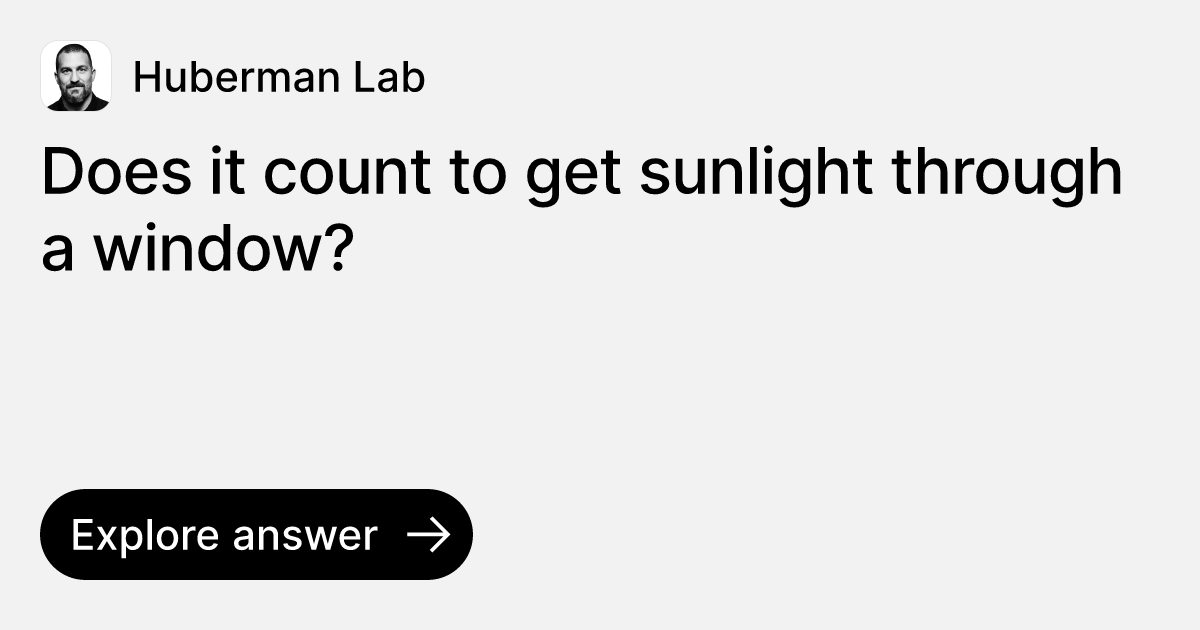Click the arrow icon in Explore answer

[x=429, y=535]
